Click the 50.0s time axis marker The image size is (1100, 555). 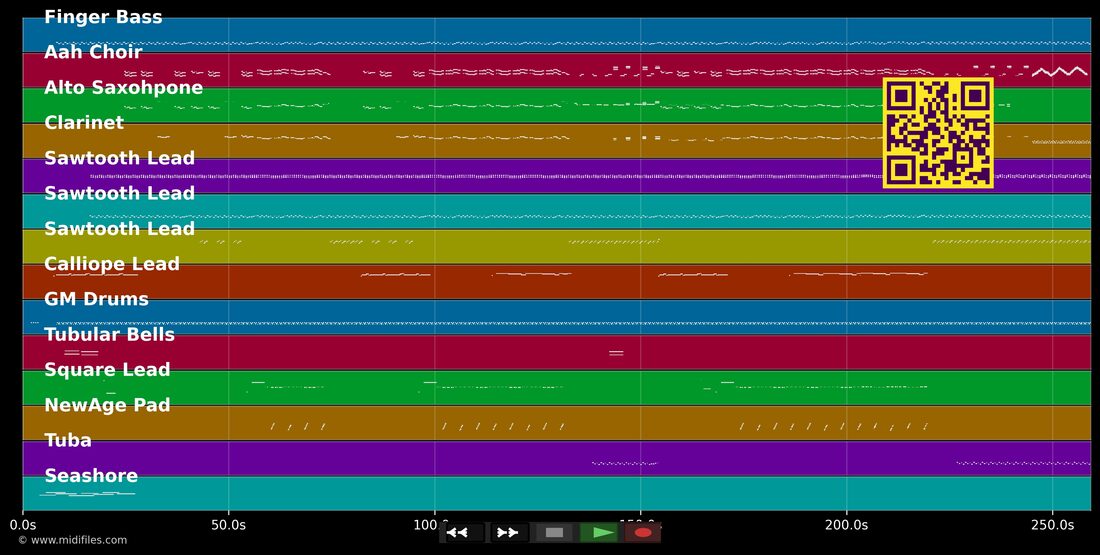tap(229, 524)
